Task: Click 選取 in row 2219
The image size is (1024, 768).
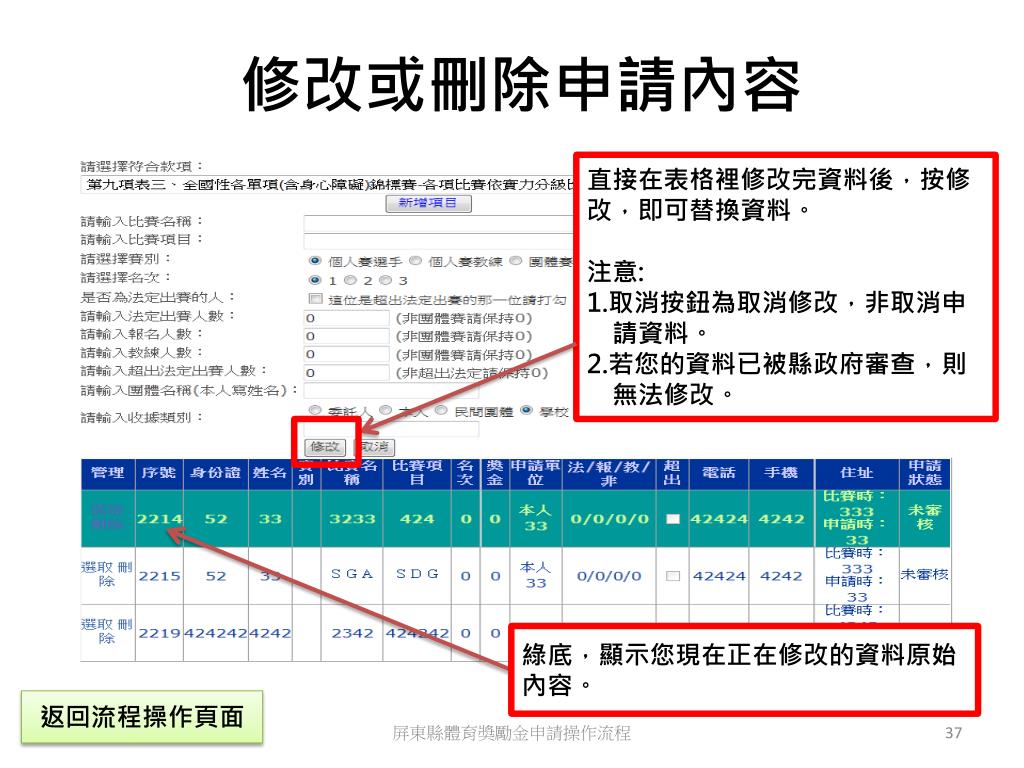Action: 97,624
